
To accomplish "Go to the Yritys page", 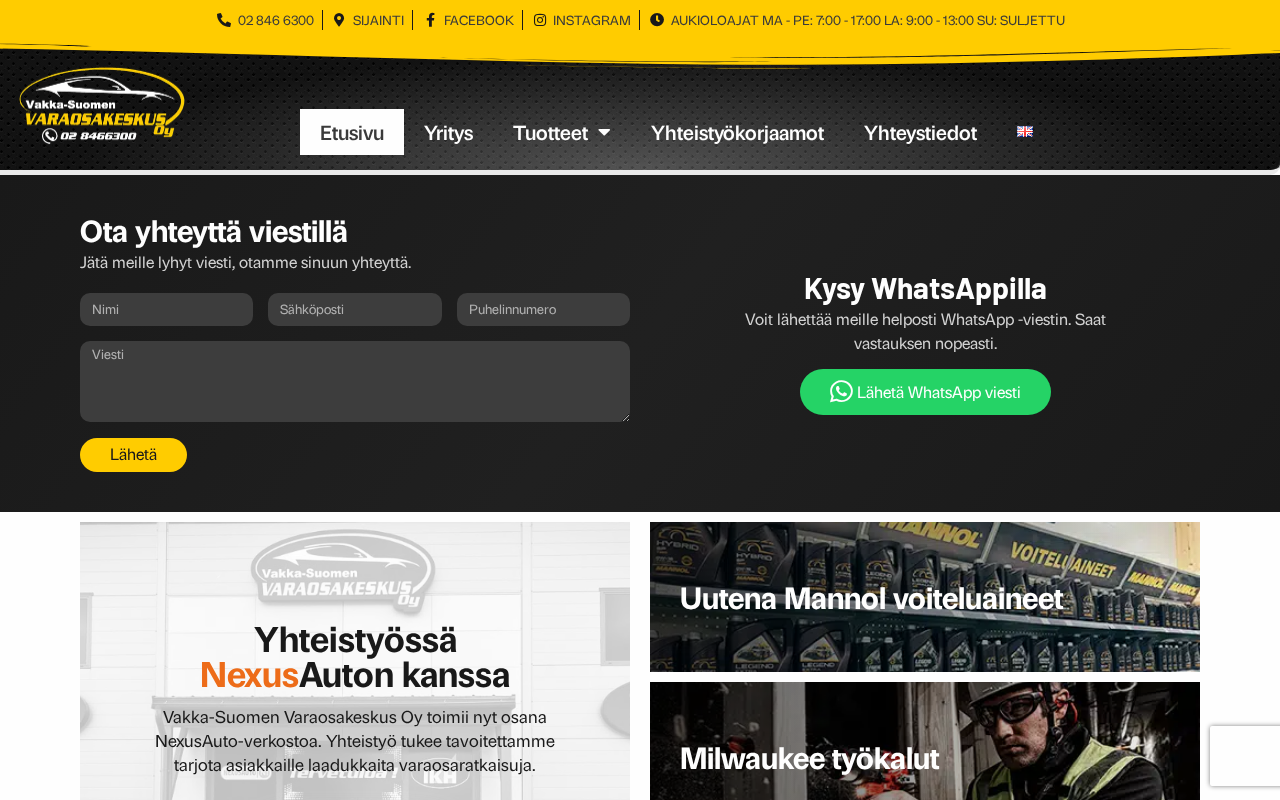I will click(x=448, y=132).
